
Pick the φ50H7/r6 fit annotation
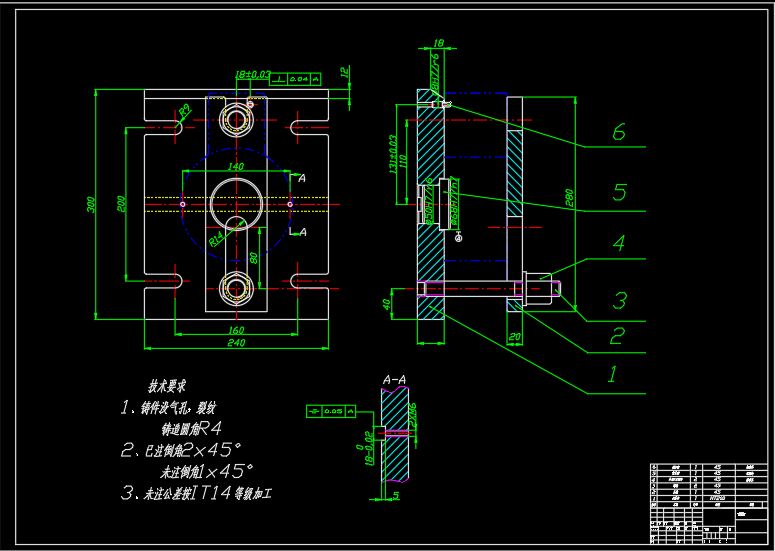point(429,201)
